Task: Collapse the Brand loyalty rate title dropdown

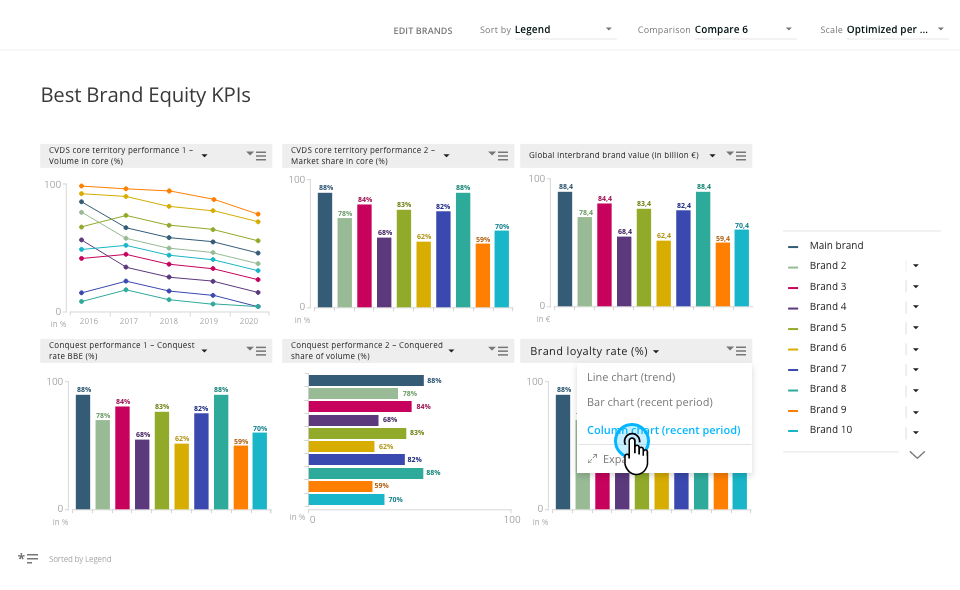Action: [x=656, y=351]
